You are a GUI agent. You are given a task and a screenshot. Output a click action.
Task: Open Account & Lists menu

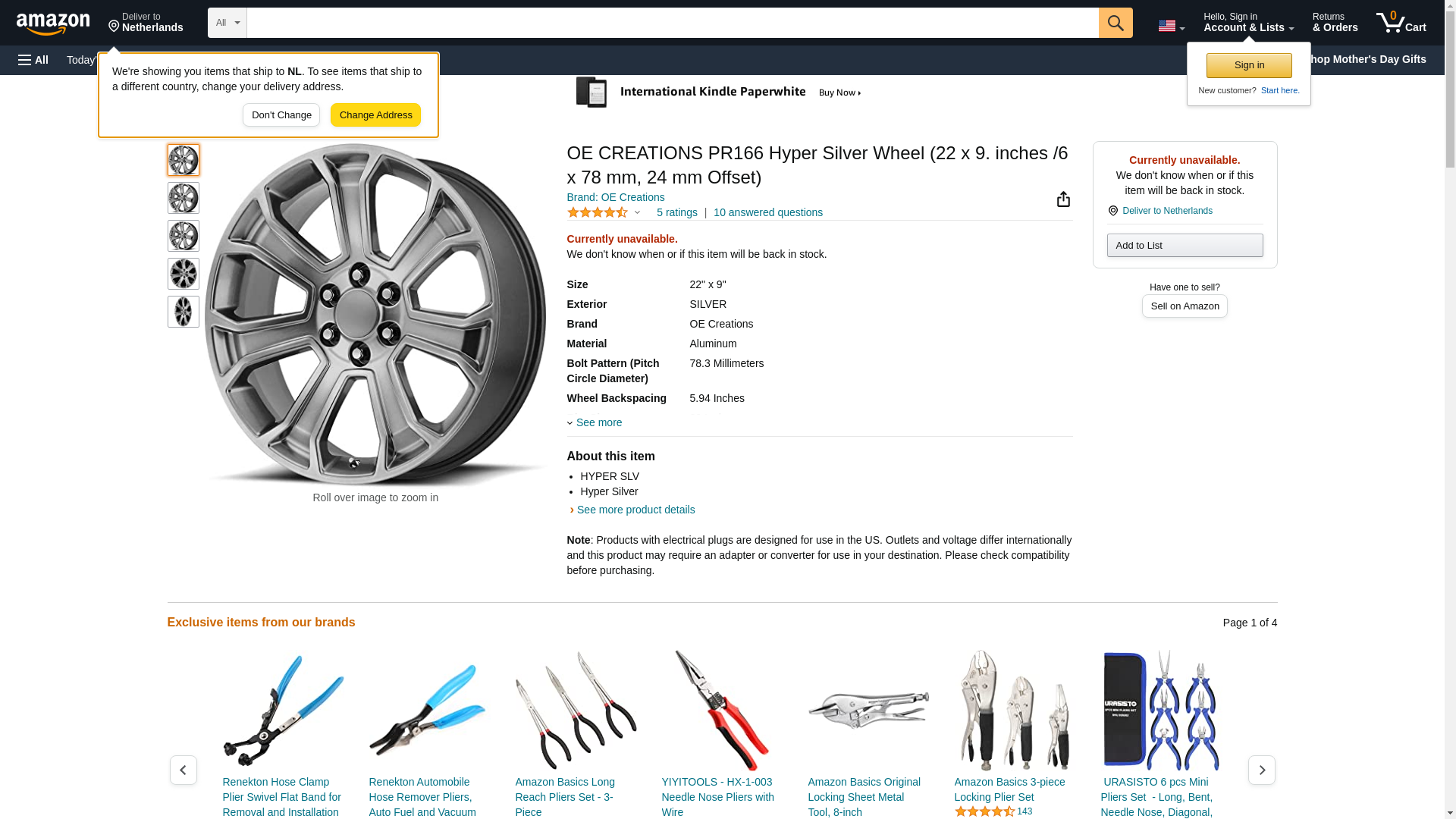point(1248,23)
